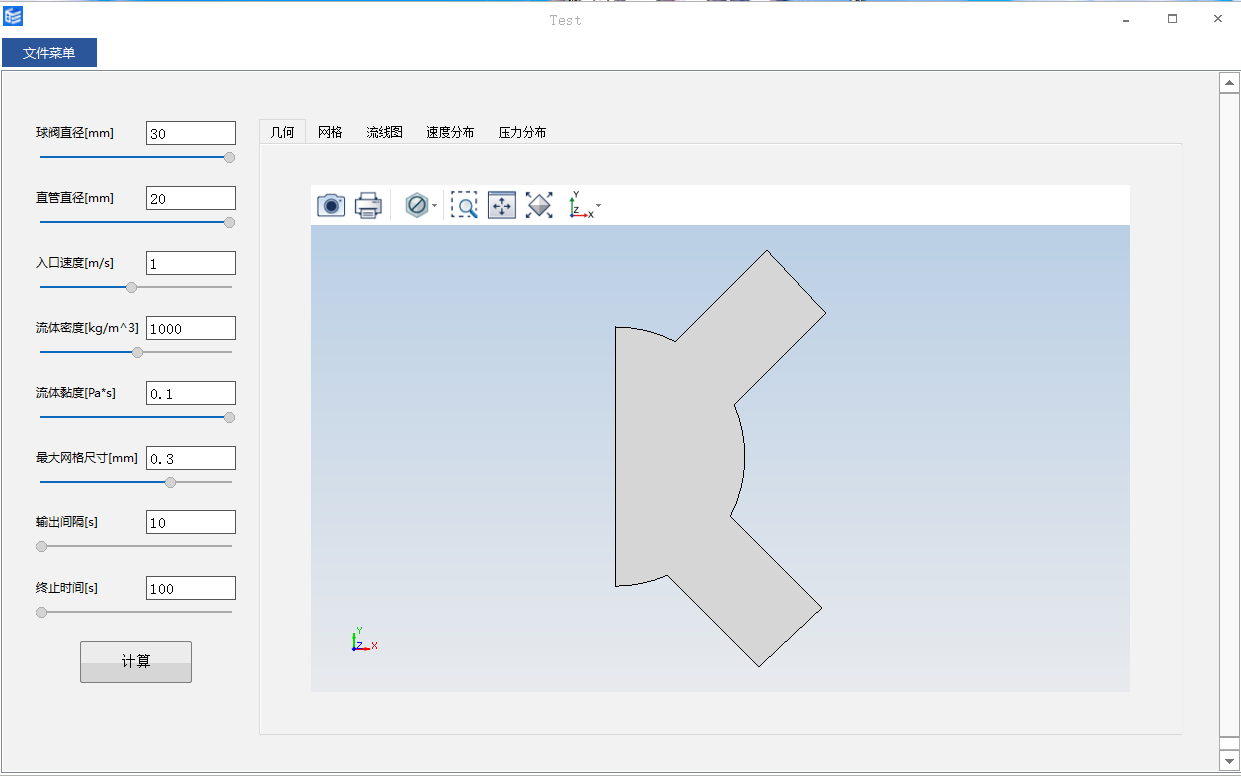
Task: Click the 入口速度[m/s] label text
Action: [75, 263]
